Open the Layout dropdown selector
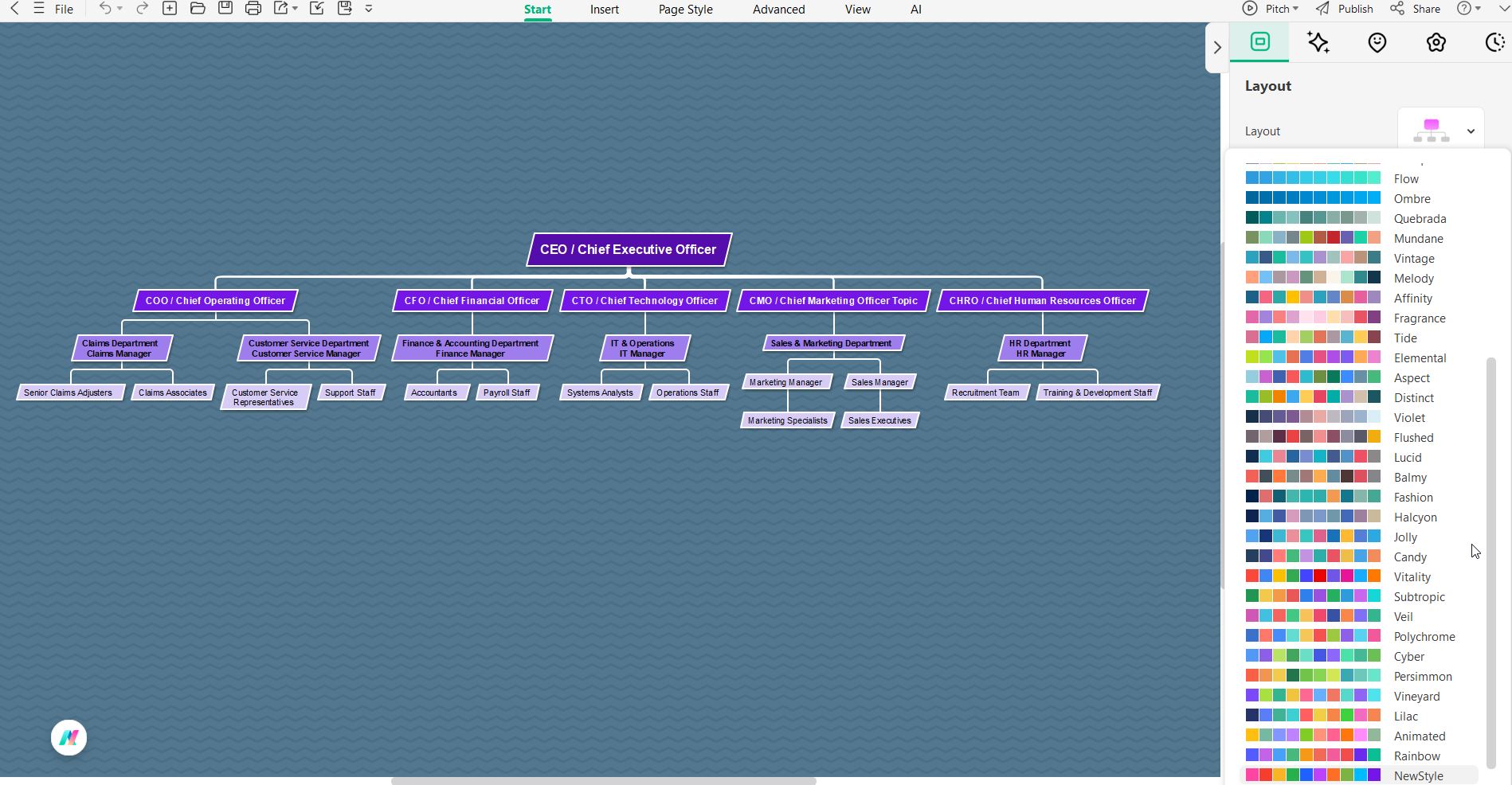 [x=1440, y=130]
